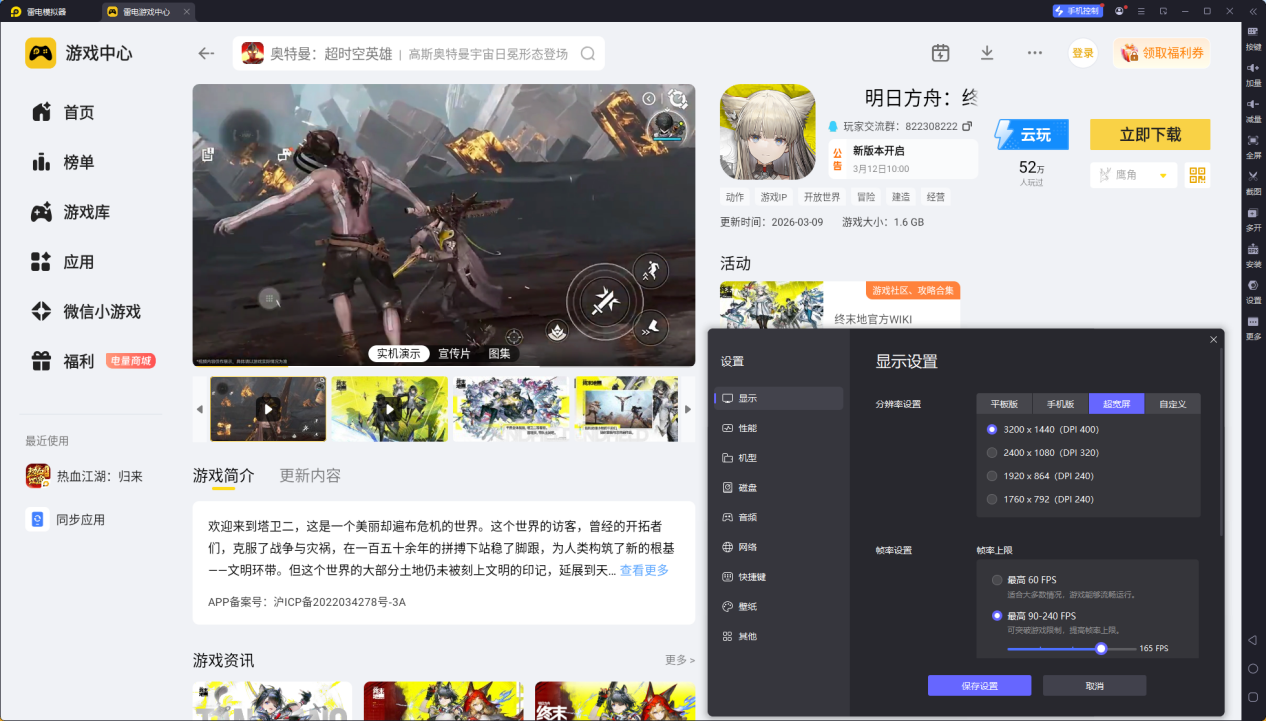
Task: Click the FPS limit slider handle
Action: click(1101, 648)
